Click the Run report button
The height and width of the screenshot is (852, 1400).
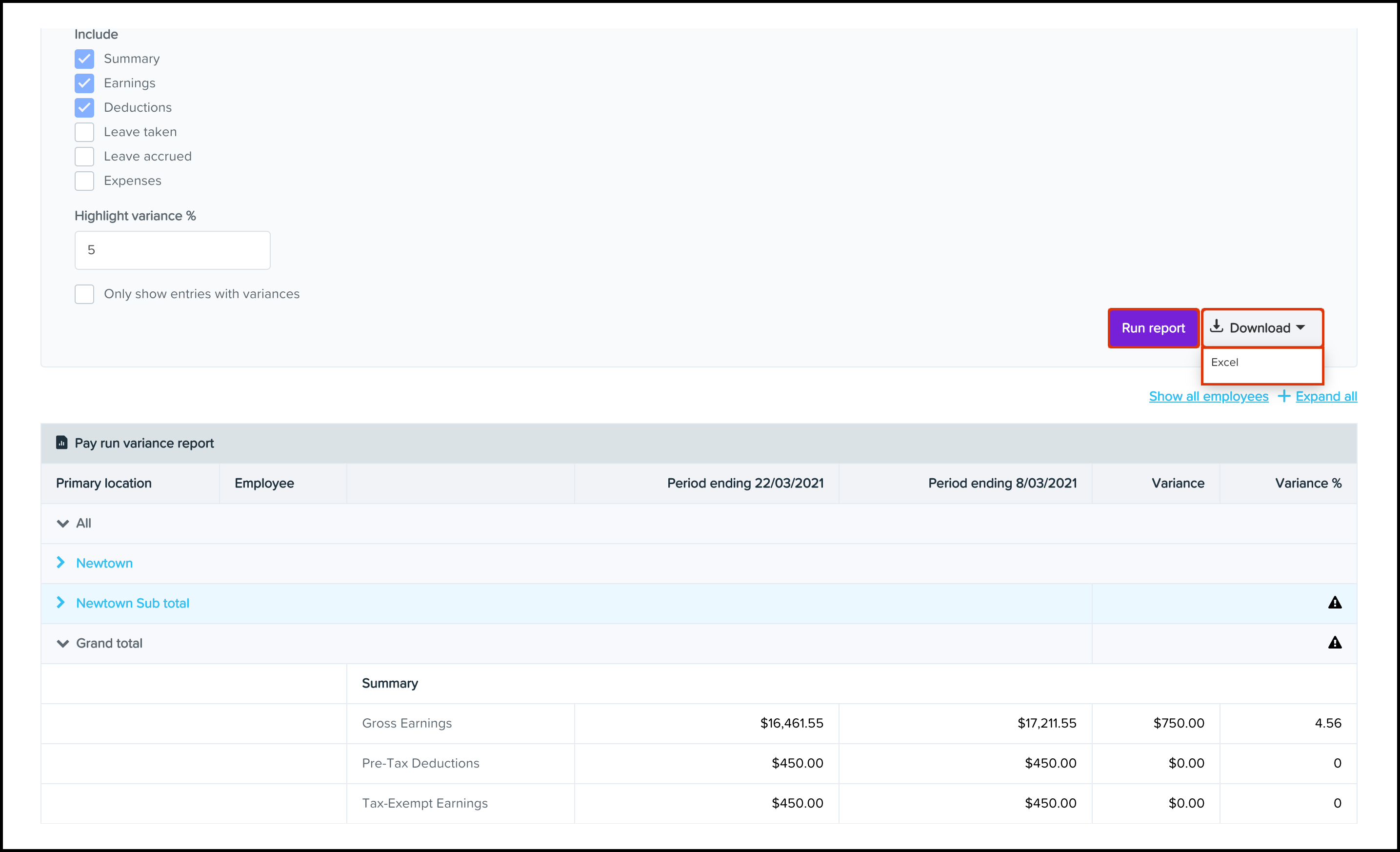[1153, 328]
